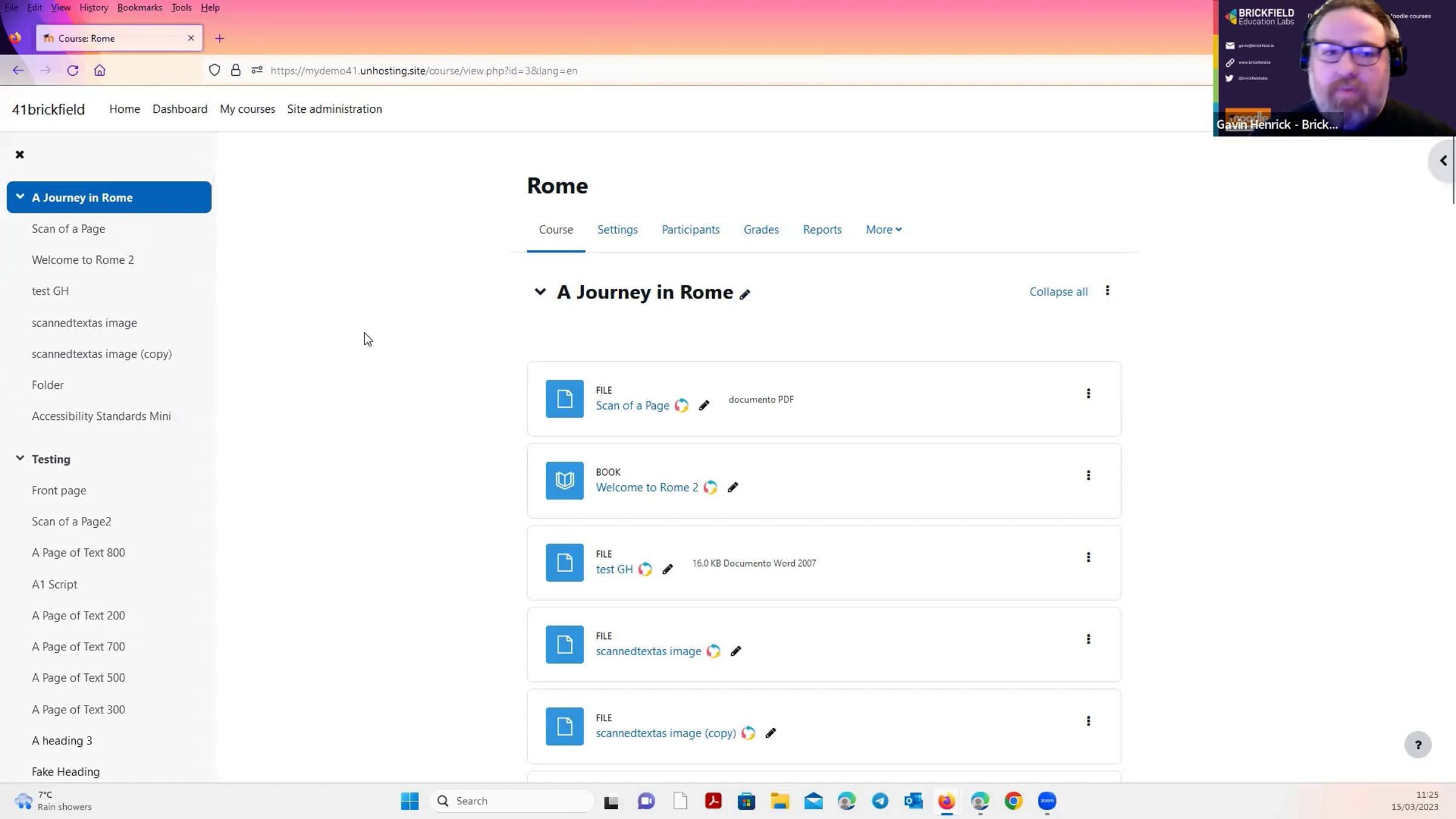
Task: Edit title of Welcome to Rome 2
Action: tap(733, 488)
